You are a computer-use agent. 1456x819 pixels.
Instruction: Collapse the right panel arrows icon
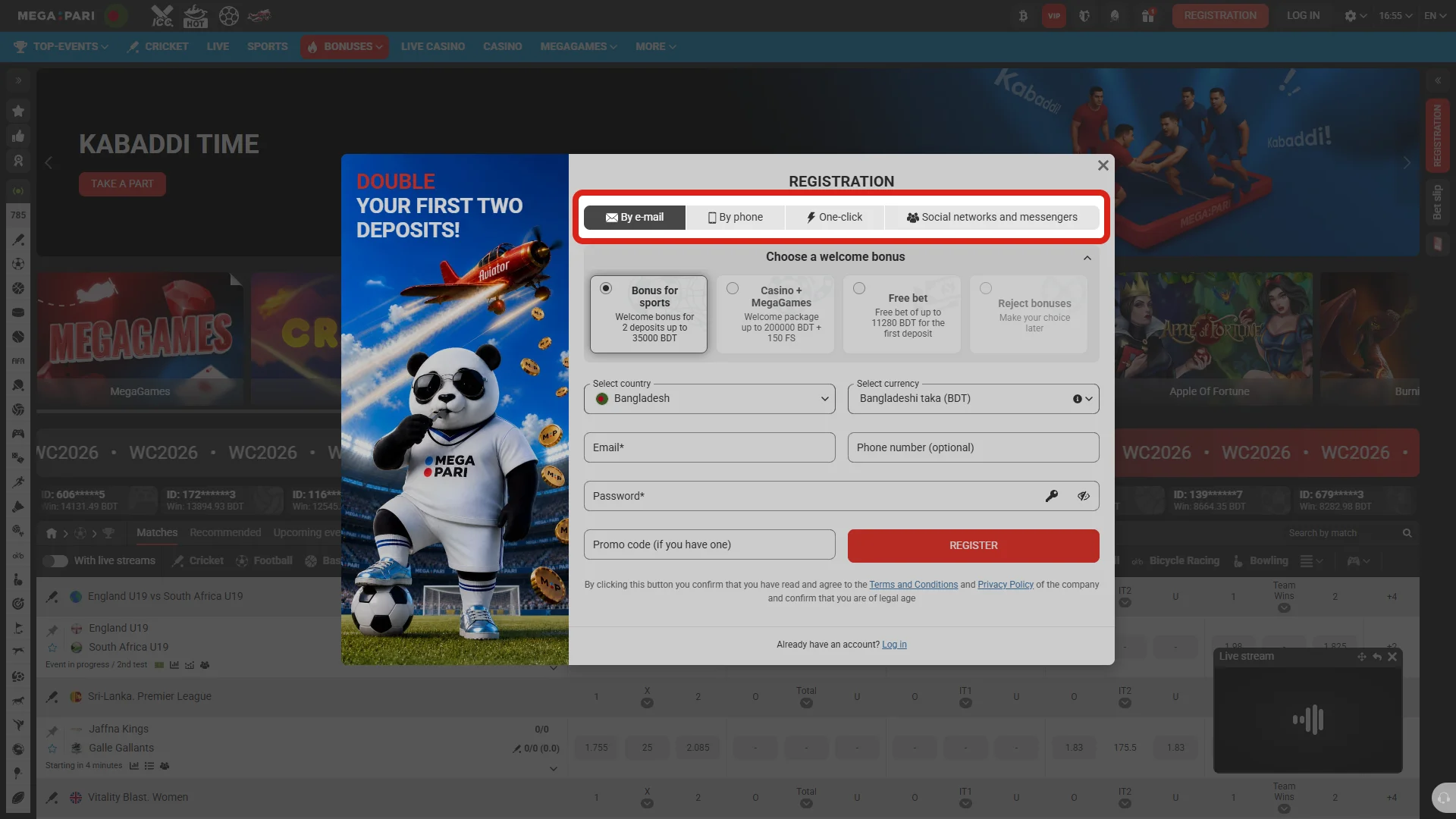coord(1438,80)
